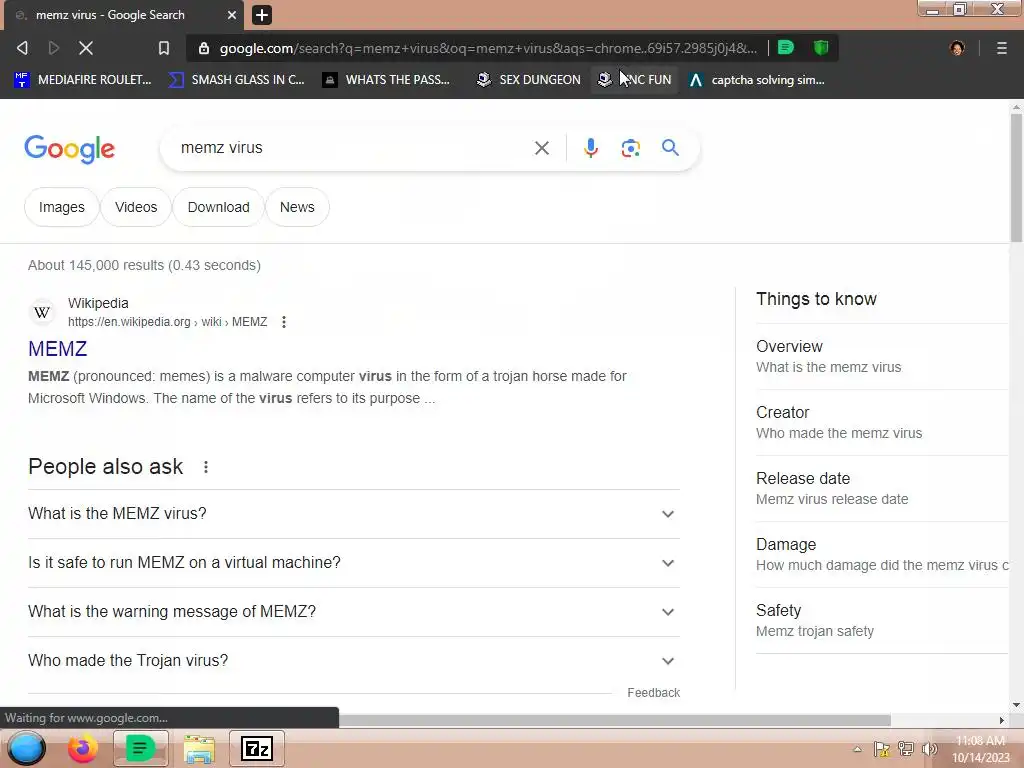Click the taskbar clock showing 11:08 AM
The height and width of the screenshot is (768, 1024).
(981, 749)
